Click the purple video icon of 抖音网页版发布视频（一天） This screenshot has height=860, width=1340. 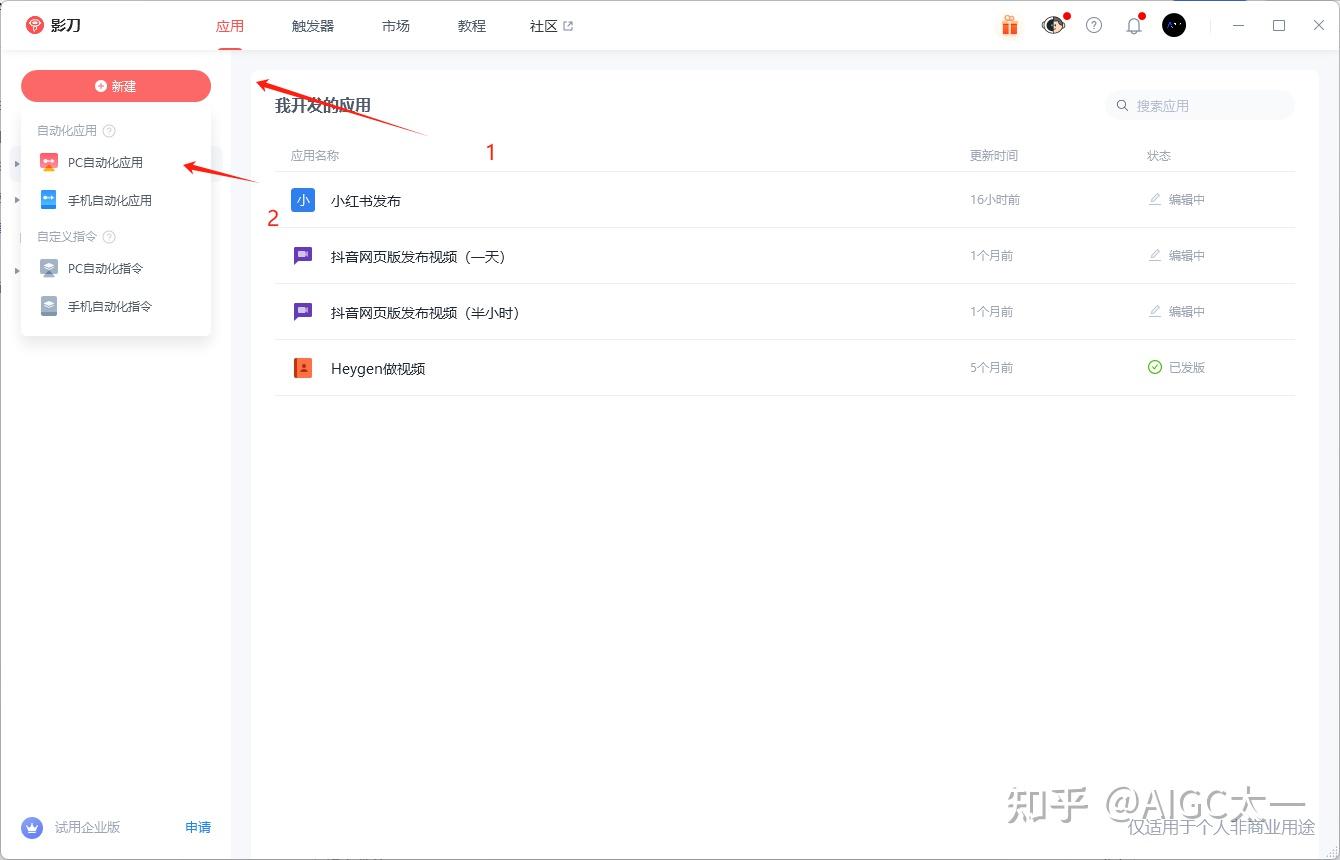pos(303,256)
